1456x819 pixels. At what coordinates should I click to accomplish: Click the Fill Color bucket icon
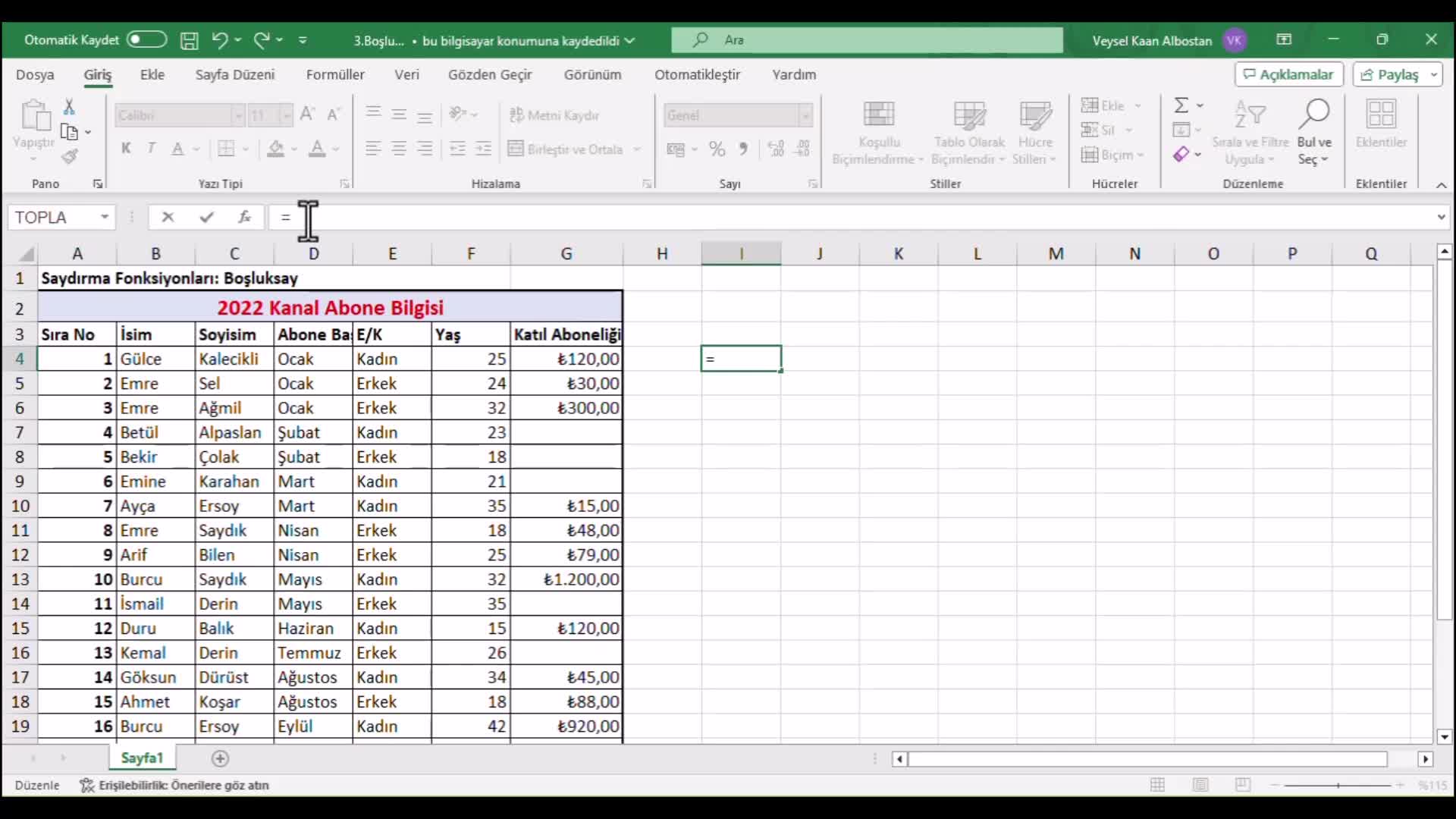click(x=276, y=149)
